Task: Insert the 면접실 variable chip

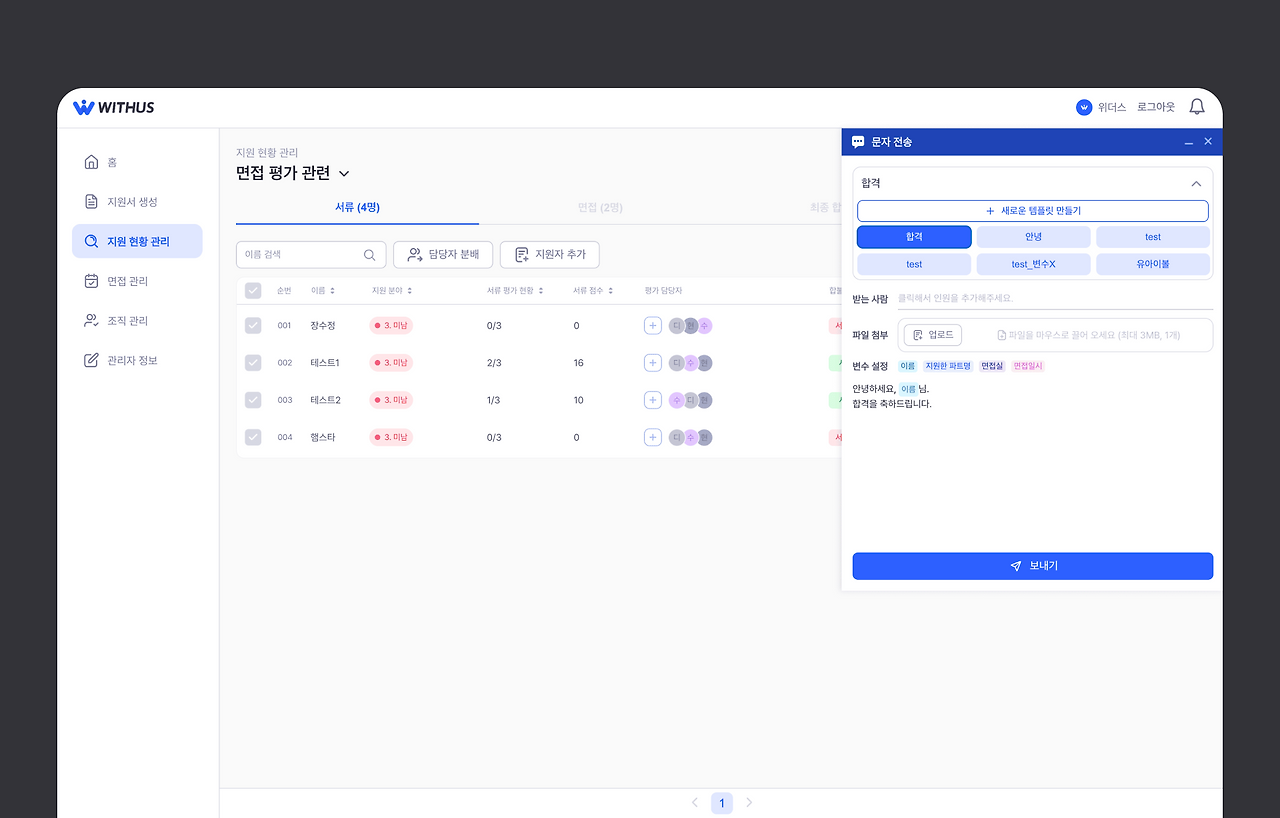Action: pos(992,366)
